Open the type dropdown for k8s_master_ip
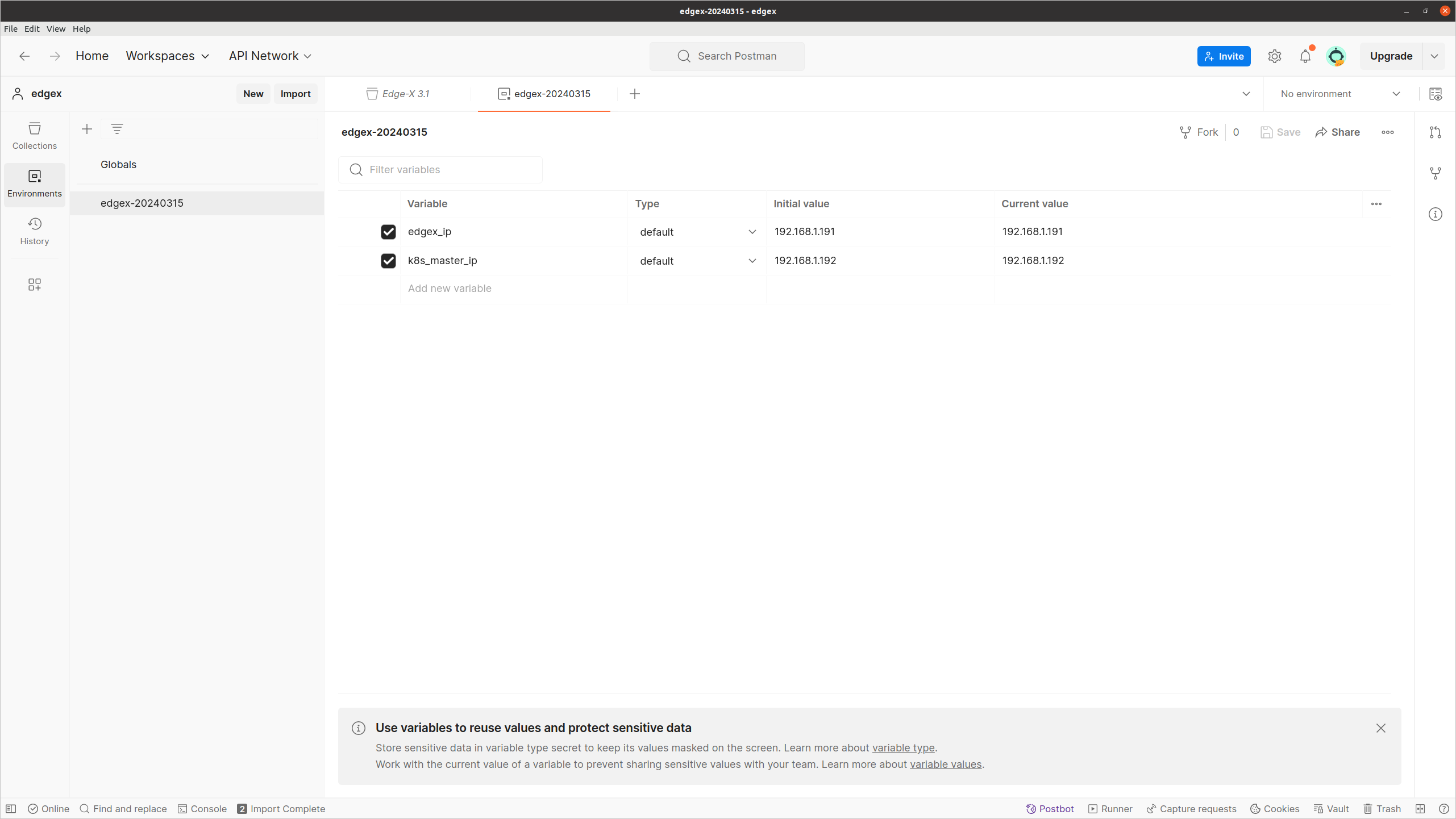The width and height of the screenshot is (1456, 819). tap(697, 261)
